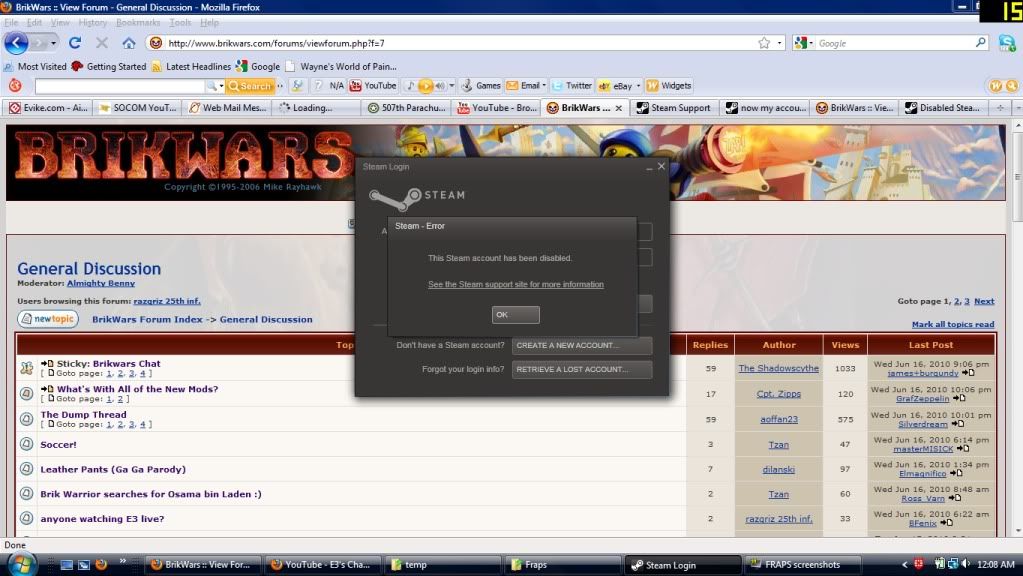1023x576 pixels.
Task: Click Retrieve a Lost Account in Steam
Action: click(581, 369)
